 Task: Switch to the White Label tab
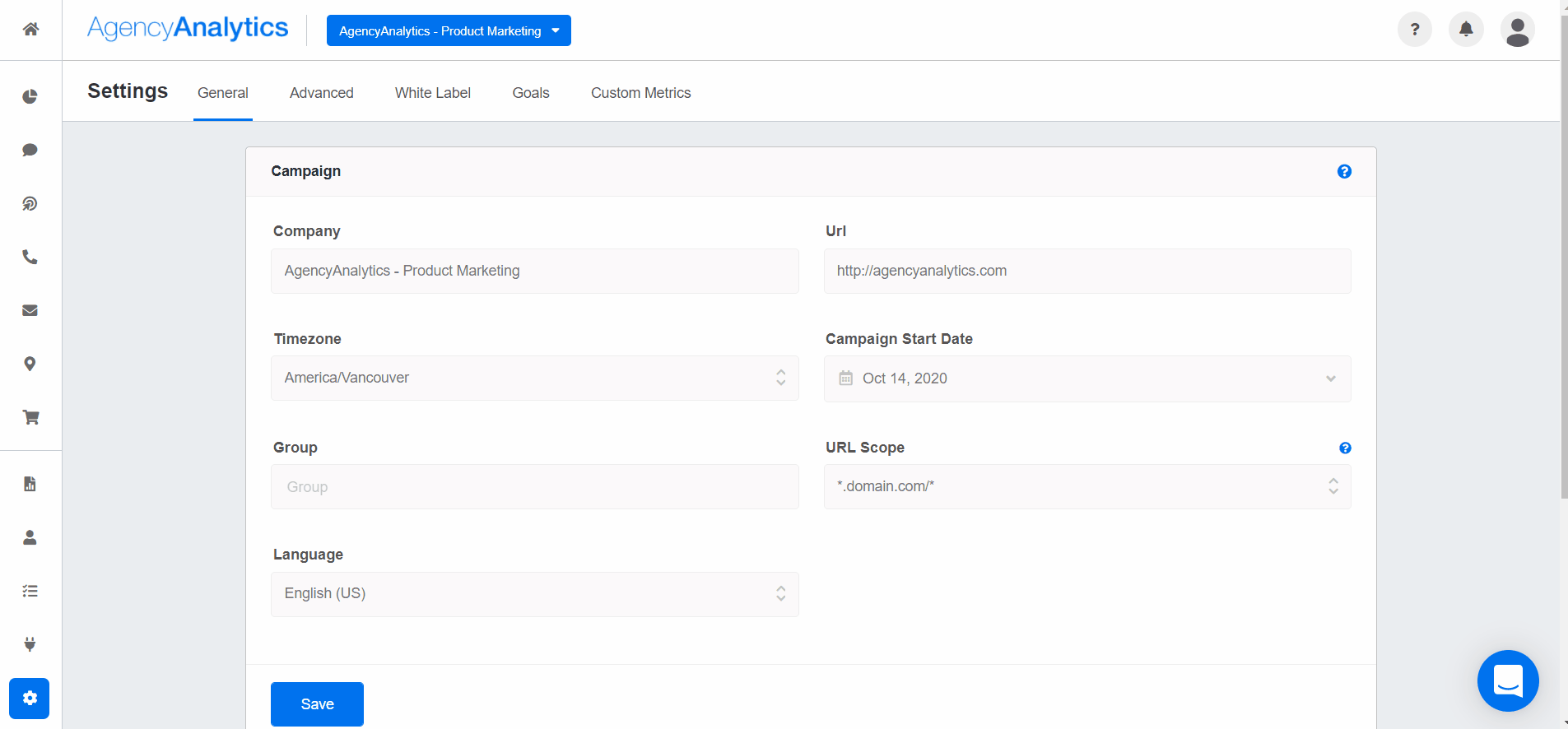[432, 93]
